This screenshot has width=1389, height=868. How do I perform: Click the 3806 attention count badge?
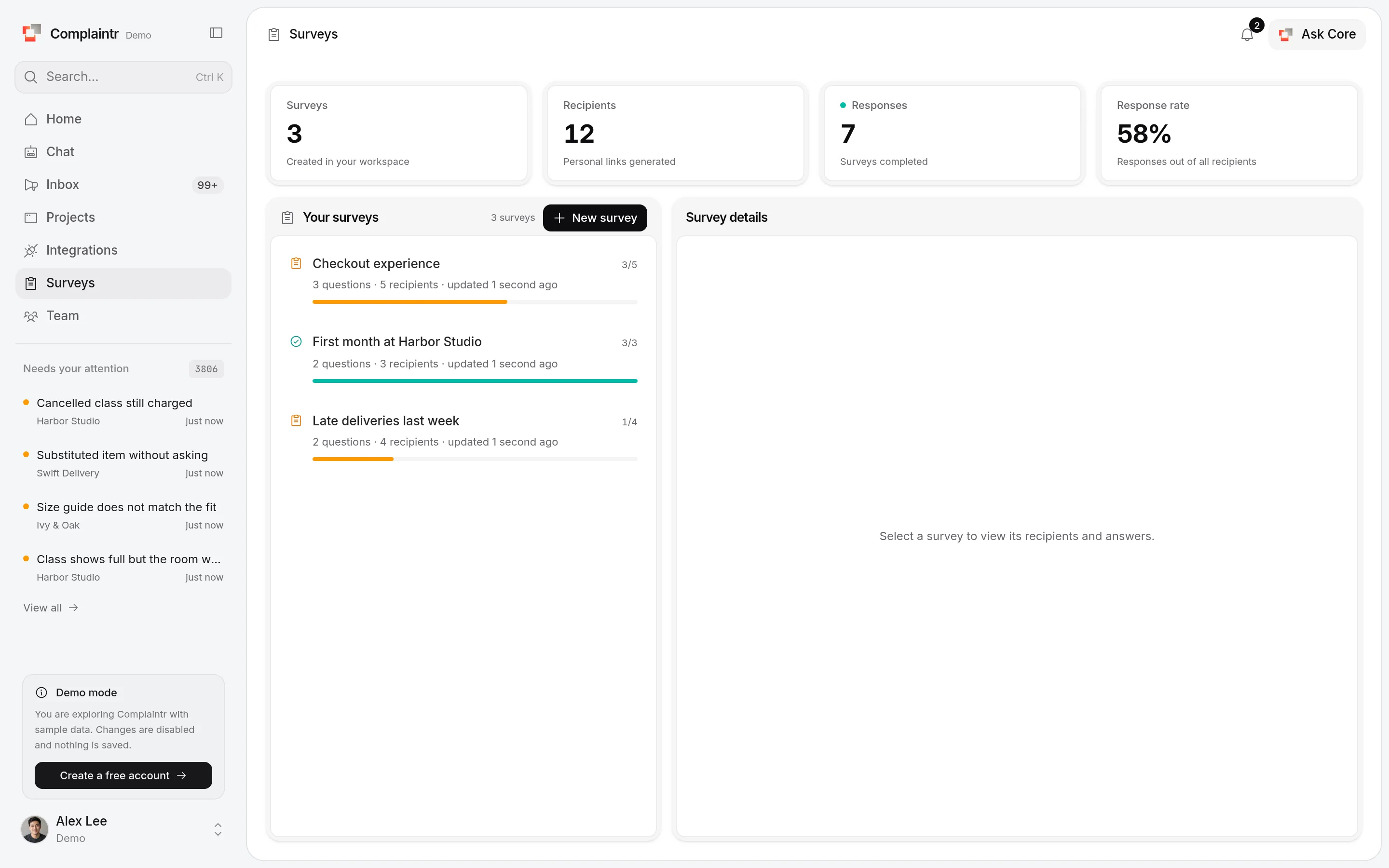pyautogui.click(x=206, y=368)
